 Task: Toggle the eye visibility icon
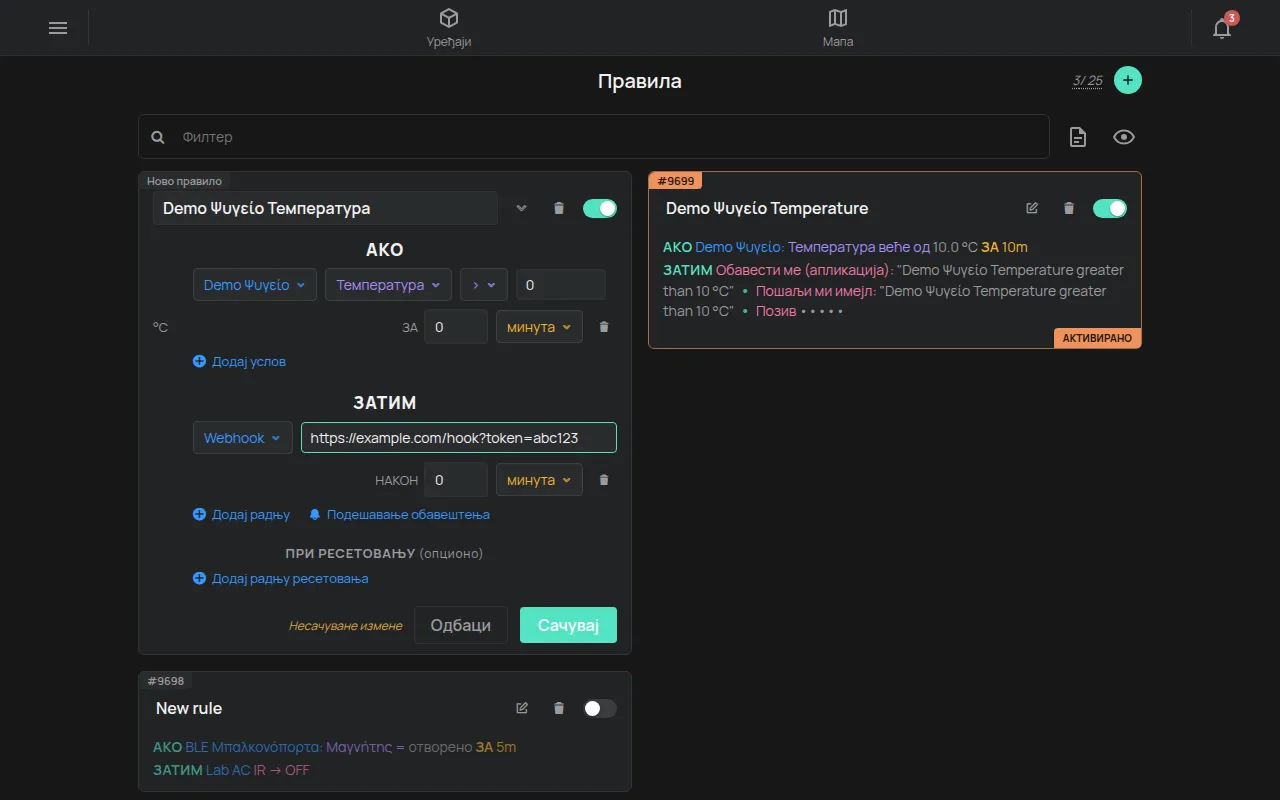click(x=1124, y=137)
